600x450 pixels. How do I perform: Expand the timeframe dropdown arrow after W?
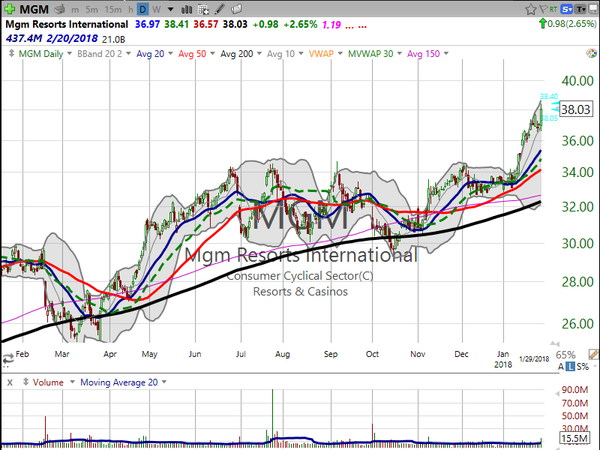tap(171, 9)
